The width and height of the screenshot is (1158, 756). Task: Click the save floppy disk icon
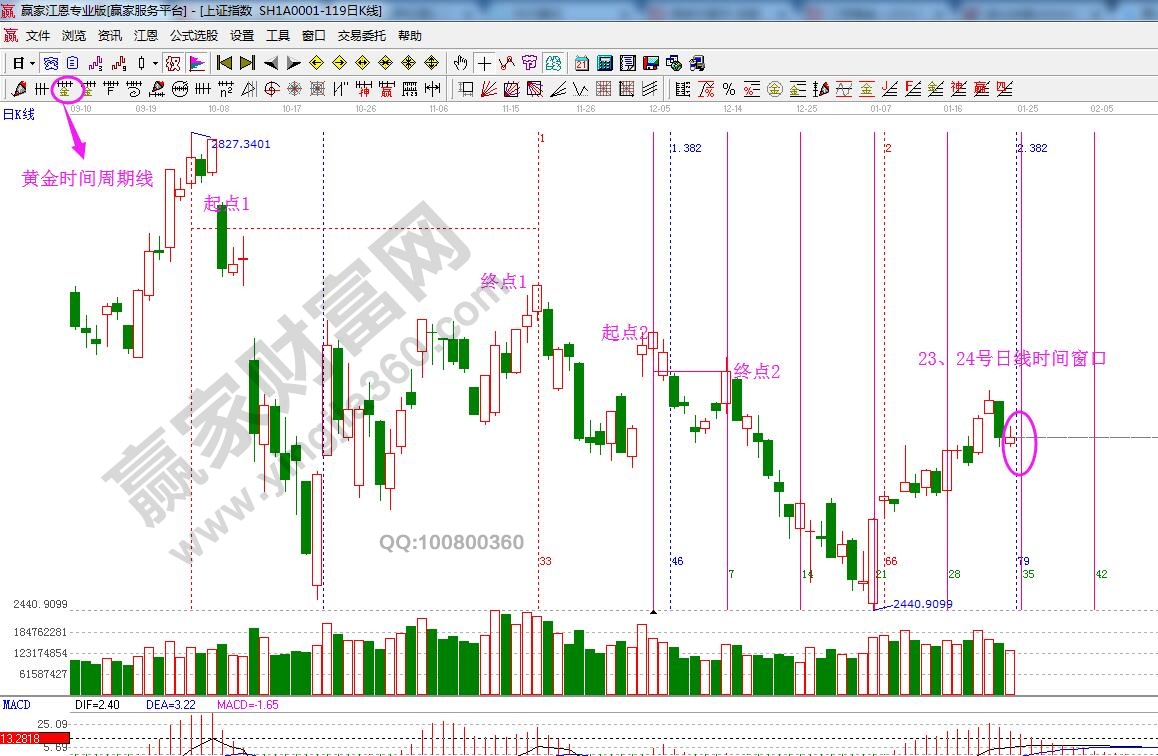pos(651,63)
